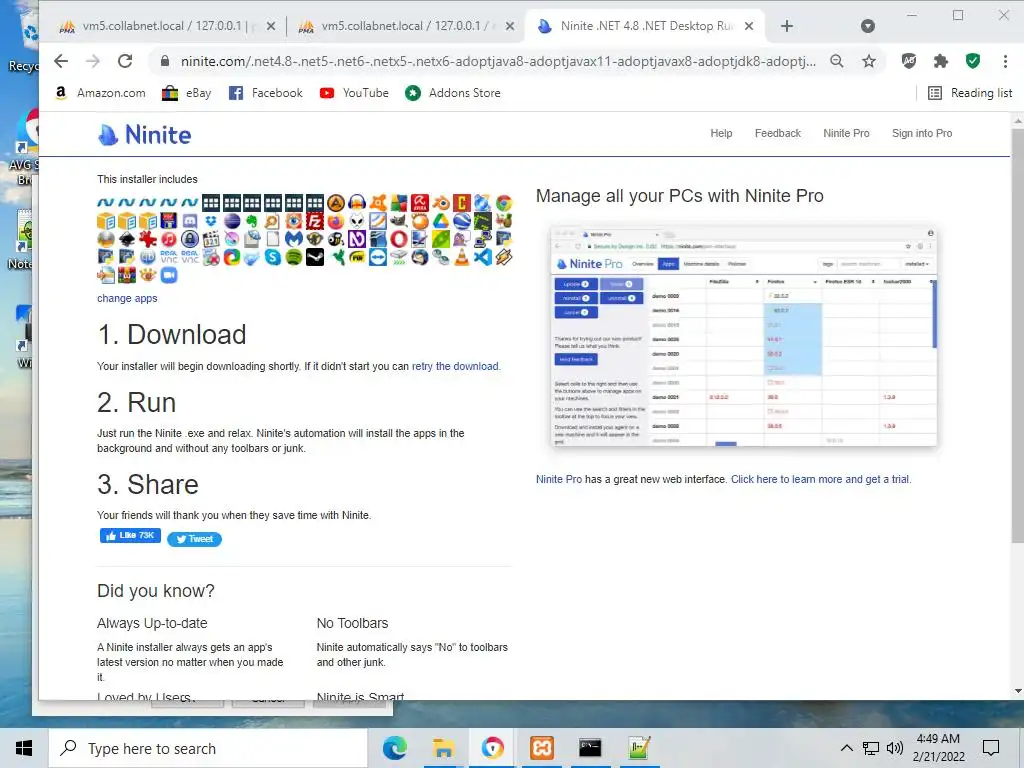Open the eBay bookmark
This screenshot has width=1024, height=768.
pos(187,93)
